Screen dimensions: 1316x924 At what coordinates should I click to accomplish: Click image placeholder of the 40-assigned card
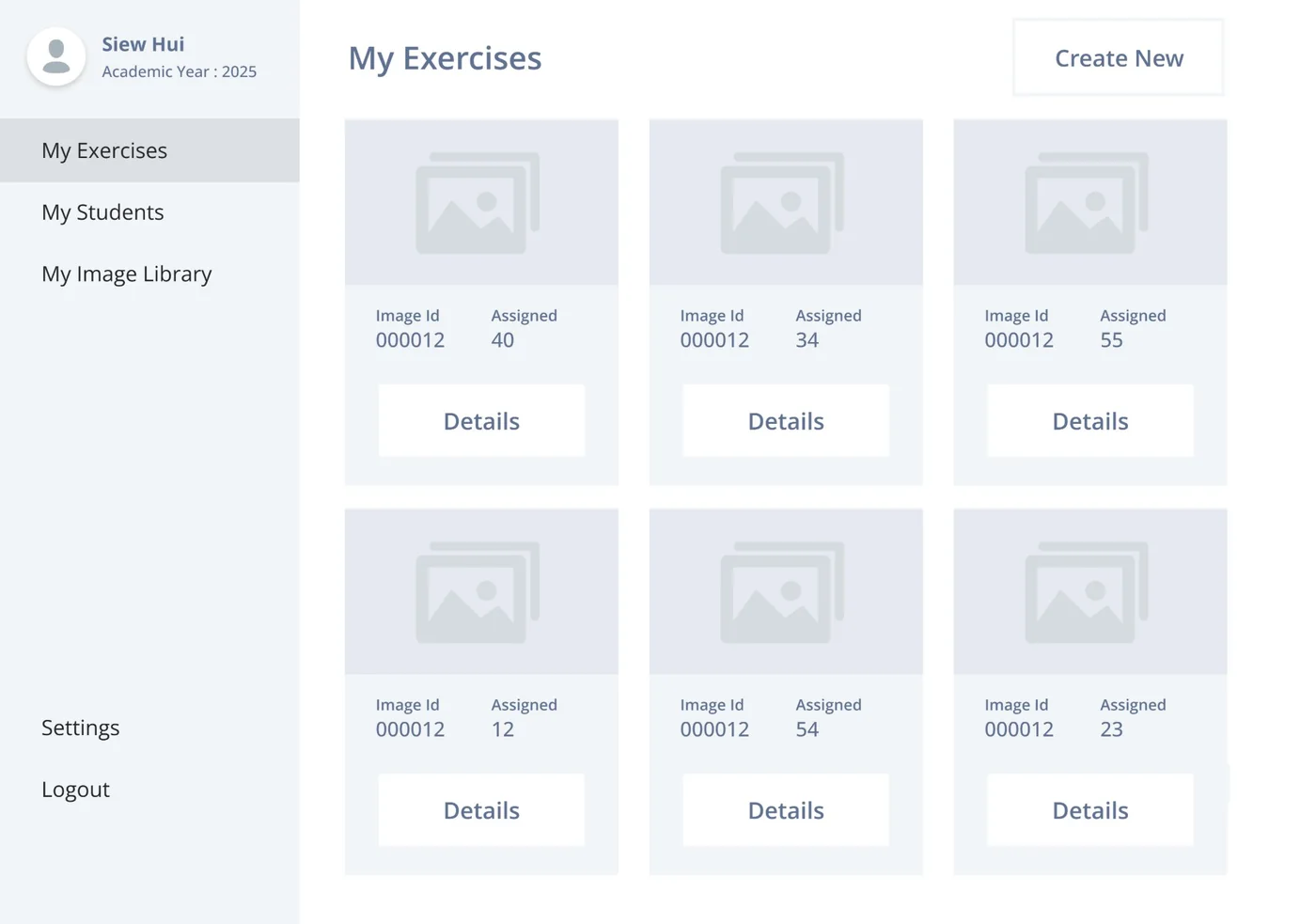pyautogui.click(x=481, y=202)
